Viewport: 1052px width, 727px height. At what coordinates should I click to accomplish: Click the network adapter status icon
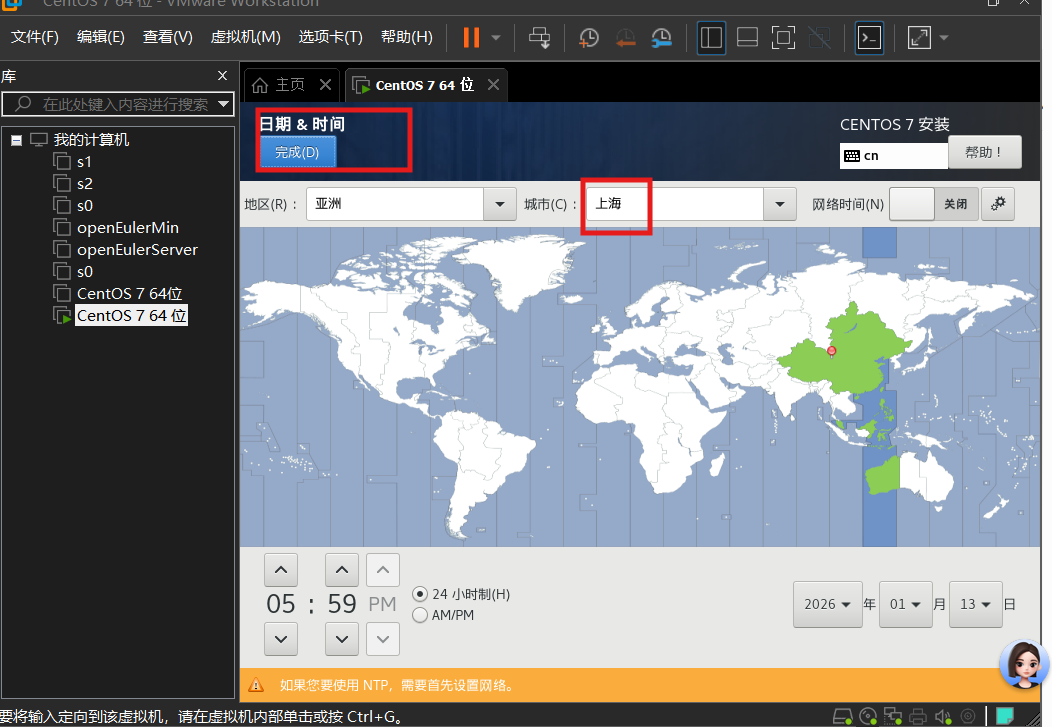(893, 717)
